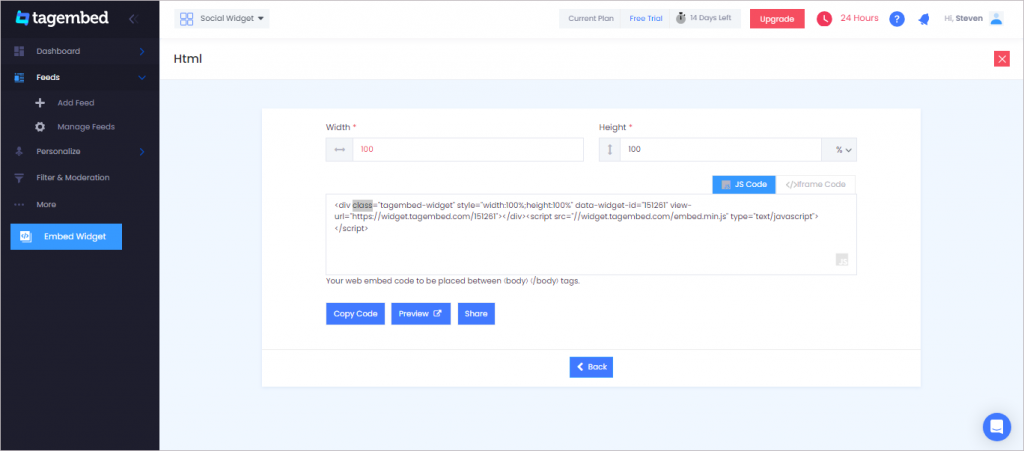Click Add Feed link
Image resolution: width=1024 pixels, height=451 pixels.
point(76,102)
